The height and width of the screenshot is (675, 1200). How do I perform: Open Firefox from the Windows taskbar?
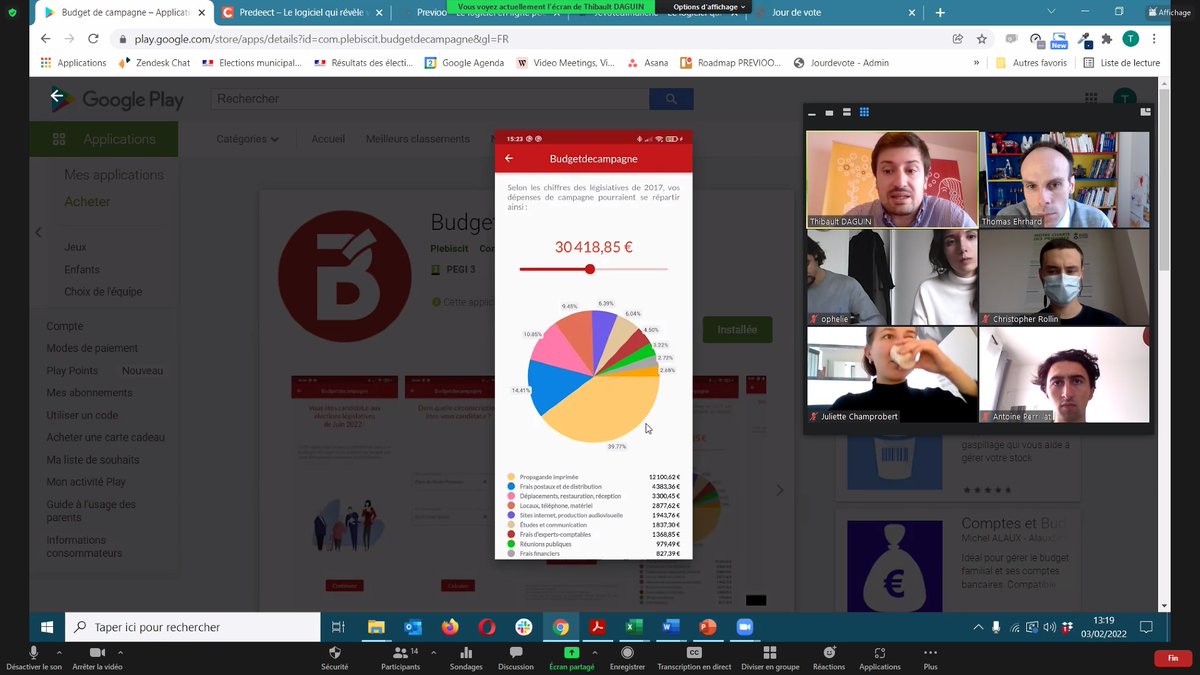point(449,627)
